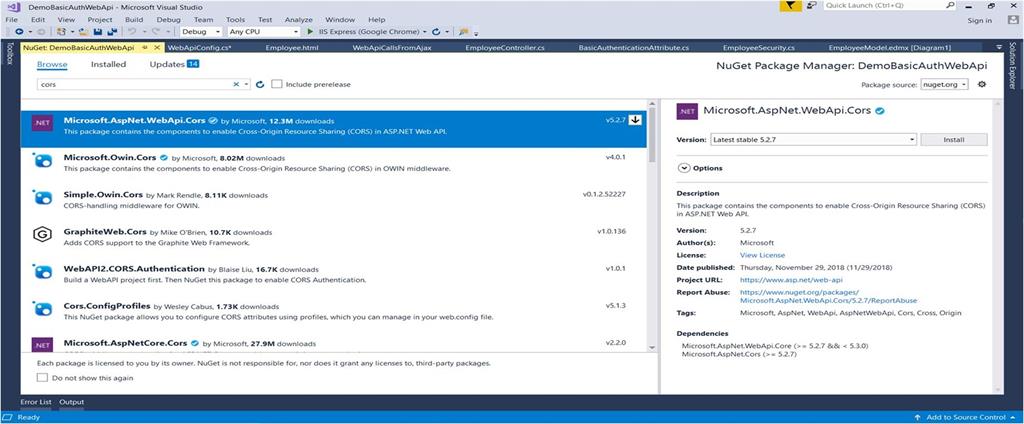Viewport: 1024px width, 424px height.
Task: Open the IIS Express browser dropdown arrow
Action: pos(424,31)
